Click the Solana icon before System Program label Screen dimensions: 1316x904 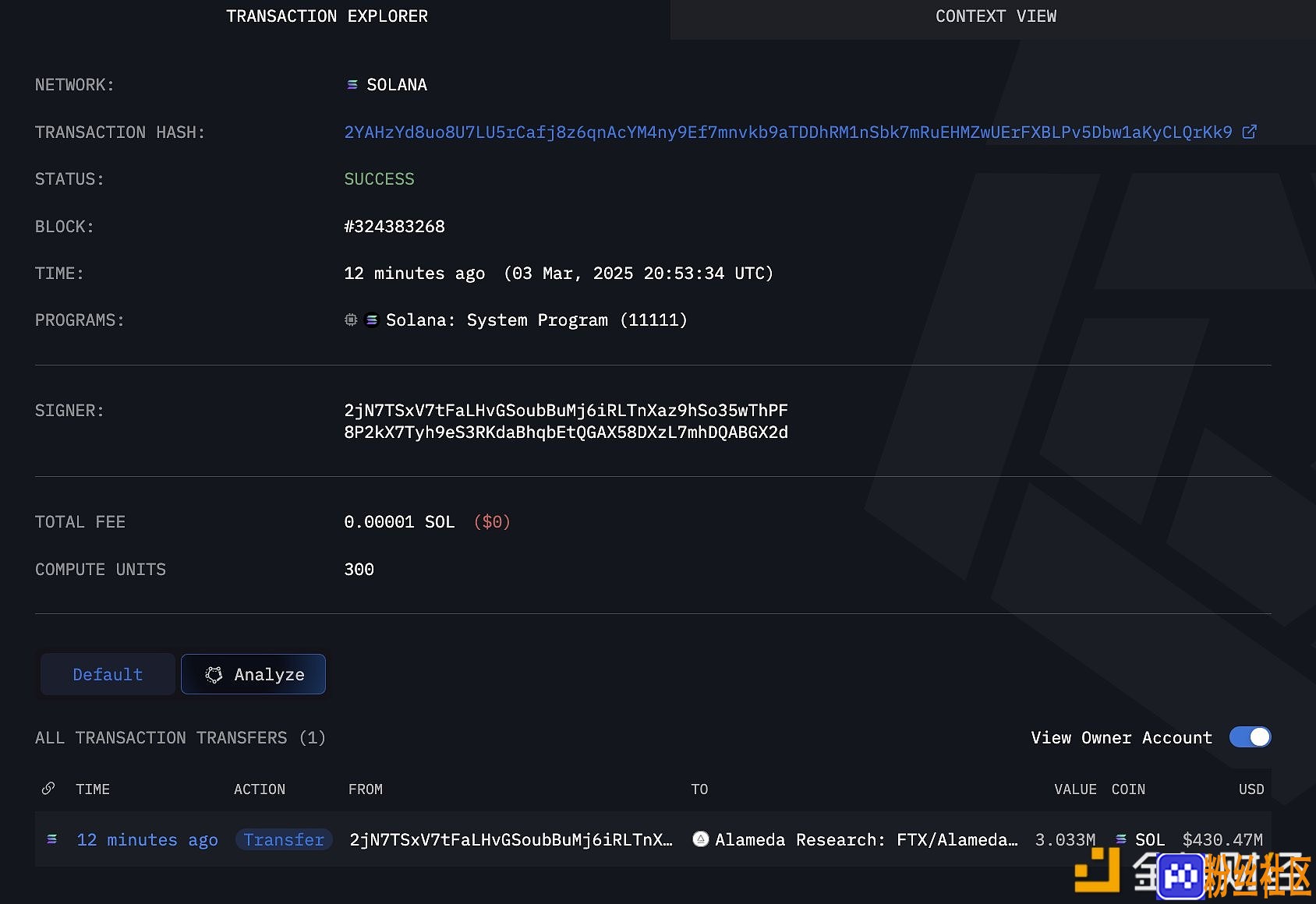pos(372,320)
